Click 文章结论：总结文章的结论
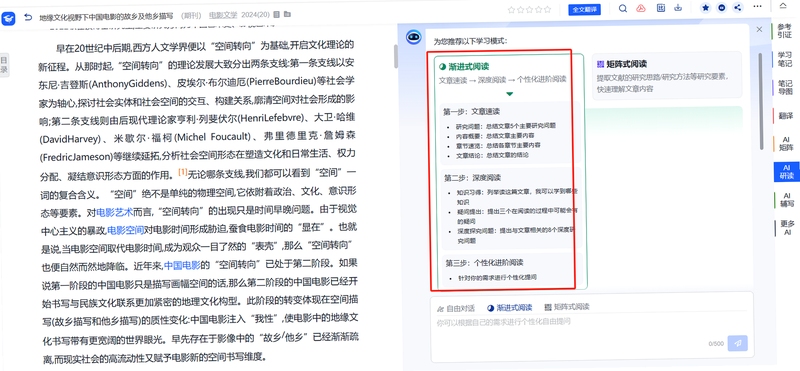Image resolution: width=800 pixels, height=371 pixels. (491, 155)
